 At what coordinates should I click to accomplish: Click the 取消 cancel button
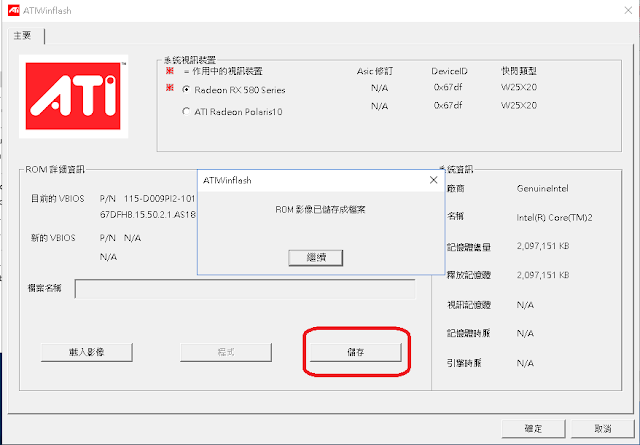[x=602, y=428]
